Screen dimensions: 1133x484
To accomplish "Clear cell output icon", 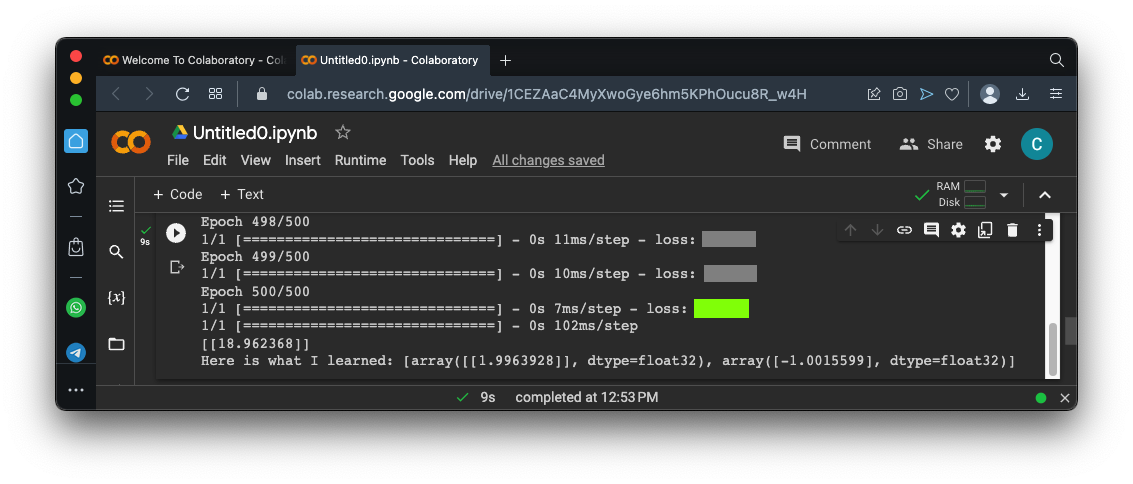I will (x=177, y=267).
